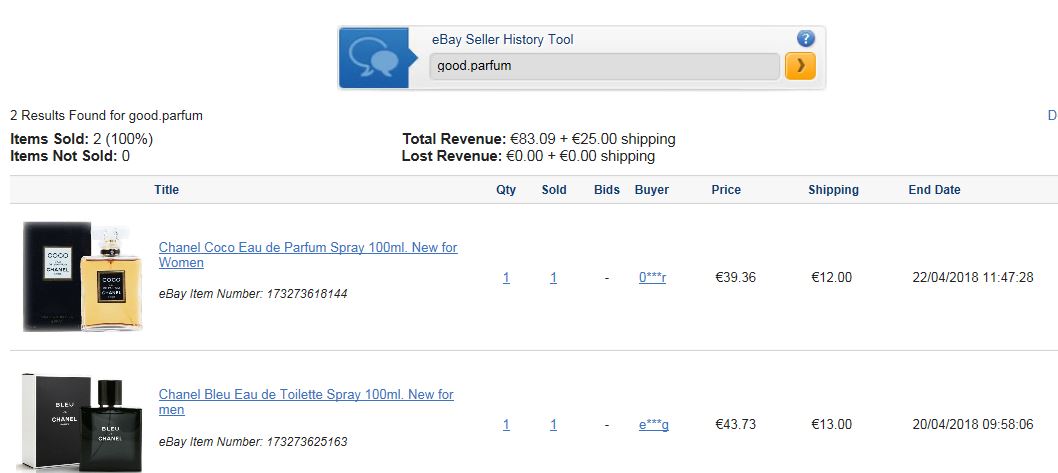Sort by the Bids column header
The width and height of the screenshot is (1058, 473).
point(607,190)
